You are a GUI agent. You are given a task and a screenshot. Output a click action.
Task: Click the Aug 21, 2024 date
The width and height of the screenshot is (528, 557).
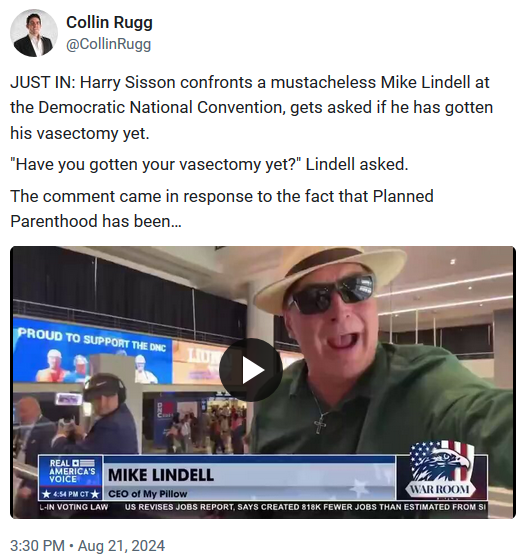pos(121,545)
